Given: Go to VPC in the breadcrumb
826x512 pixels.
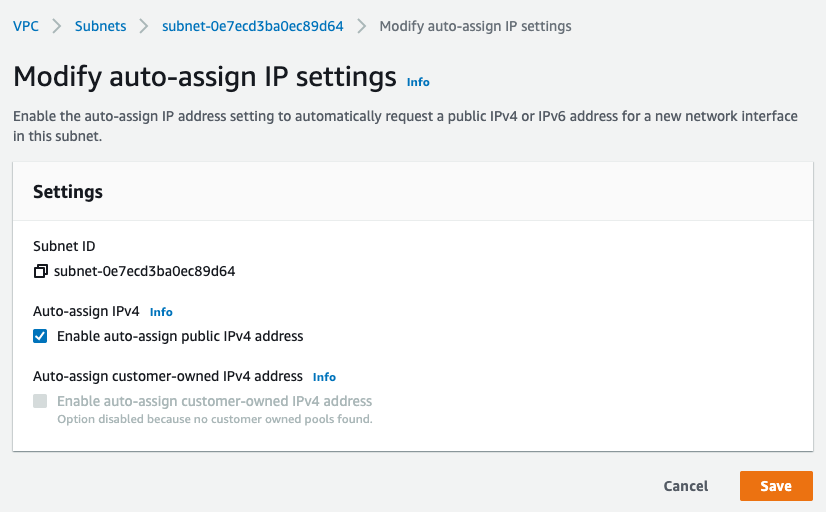Looking at the screenshot, I should coord(26,26).
